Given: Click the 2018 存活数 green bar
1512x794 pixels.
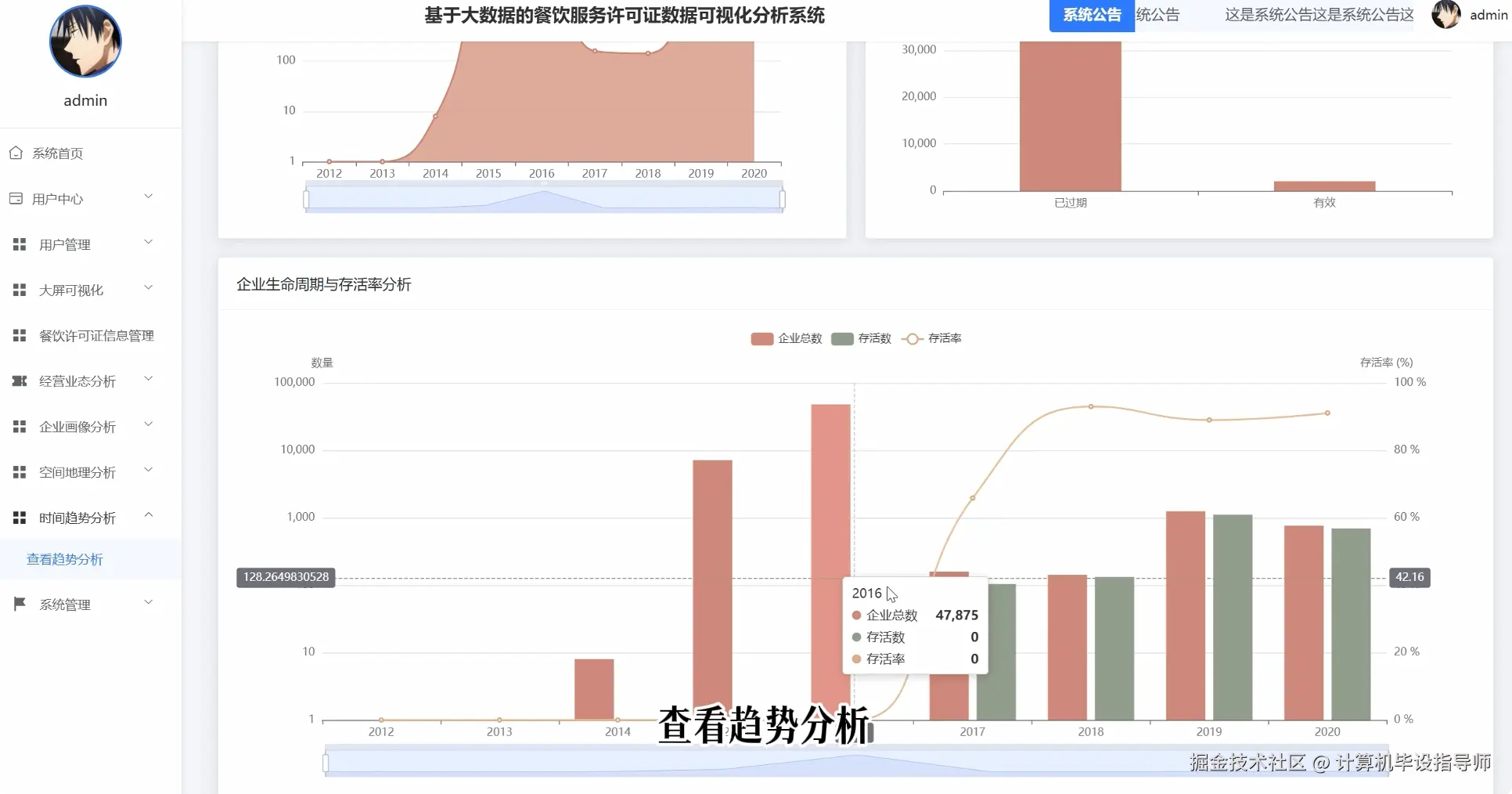Looking at the screenshot, I should [1114, 648].
